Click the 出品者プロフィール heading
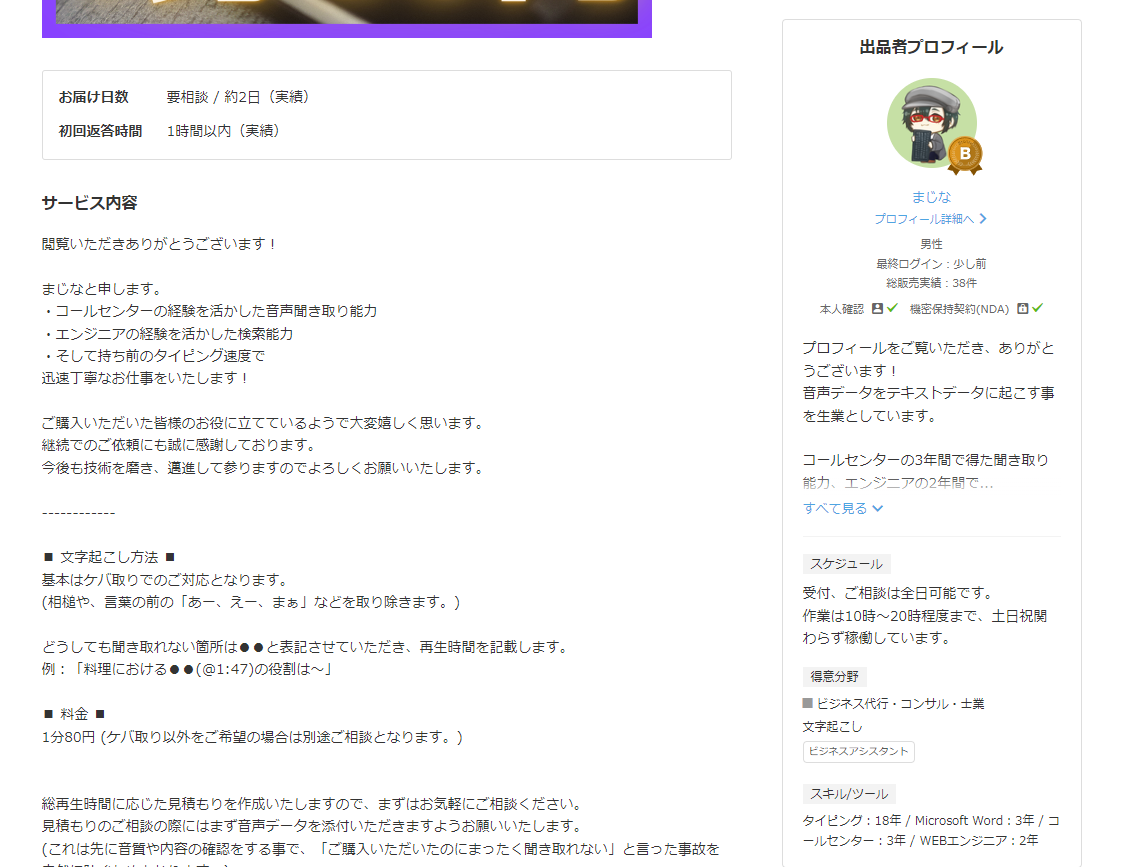1121x867 pixels. coord(931,47)
